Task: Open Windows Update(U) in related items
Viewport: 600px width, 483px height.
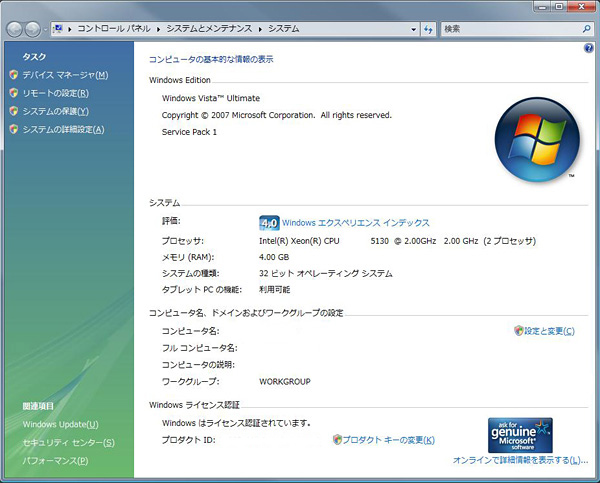Action: point(60,424)
